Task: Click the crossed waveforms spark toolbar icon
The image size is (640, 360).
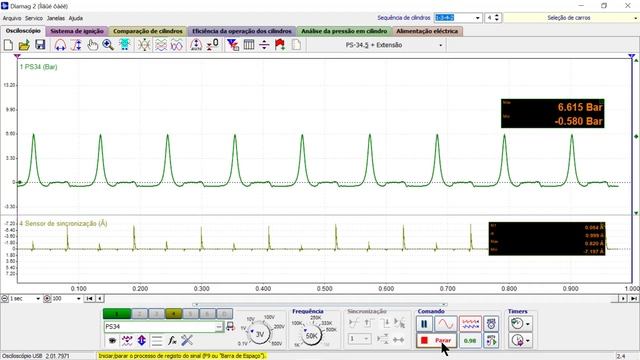Action: click(x=144, y=45)
